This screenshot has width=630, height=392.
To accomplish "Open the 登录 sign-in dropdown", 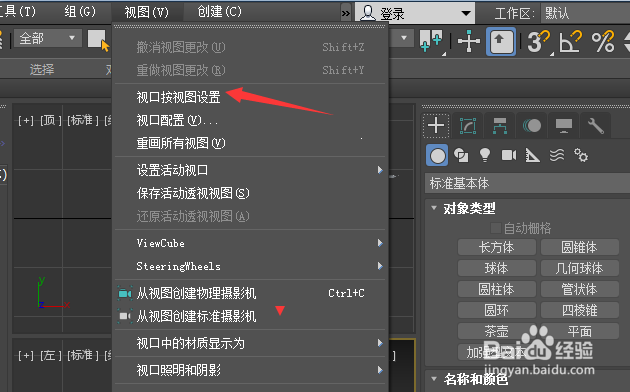I will pyautogui.click(x=415, y=13).
